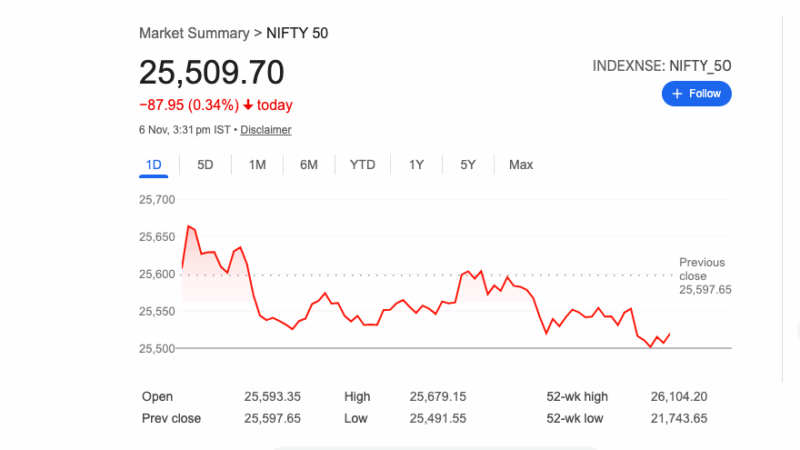Click the plus icon on Follow button
The height and width of the screenshot is (450, 800).
coord(677,94)
